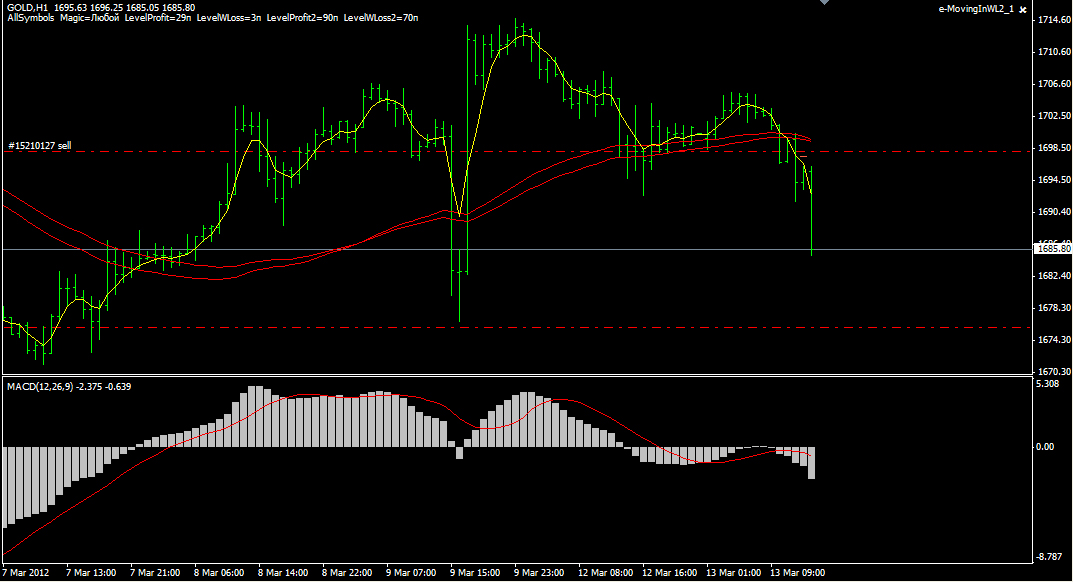This screenshot has height=582, width=1074.
Task: Click the 7 Mar 13:00 time label
Action: click(x=91, y=573)
